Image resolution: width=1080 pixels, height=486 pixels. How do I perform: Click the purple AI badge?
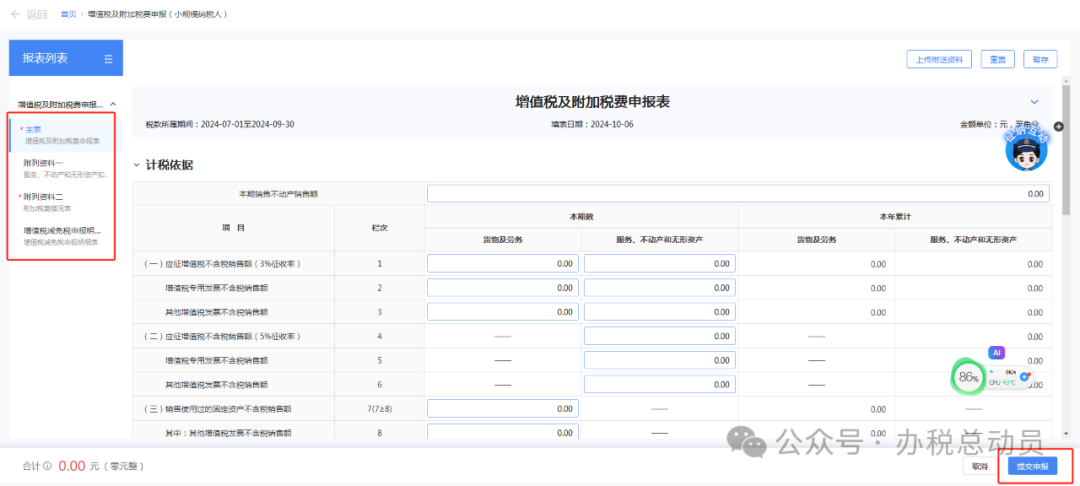[x=996, y=352]
